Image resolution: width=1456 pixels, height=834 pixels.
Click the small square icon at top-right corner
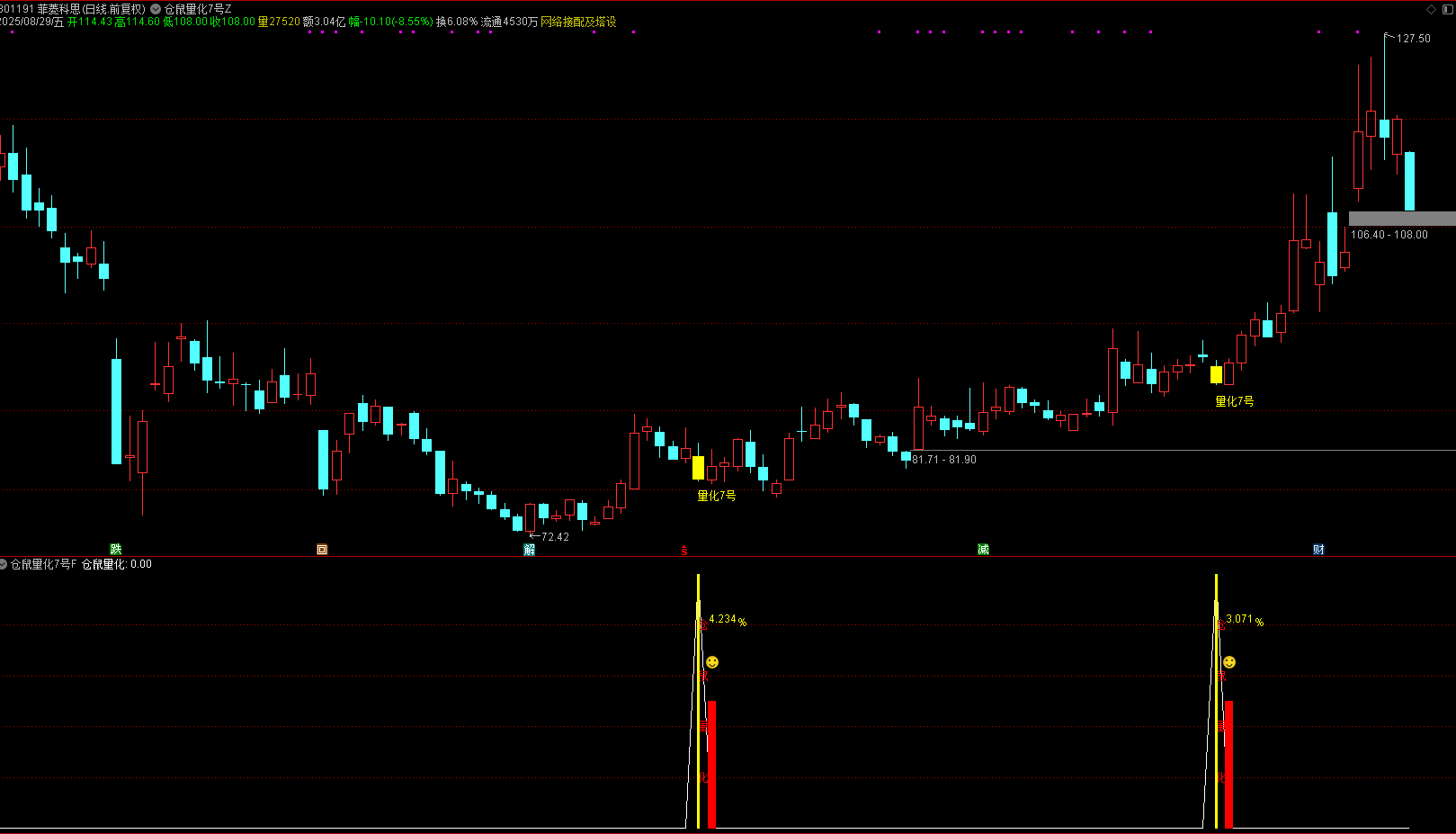pyautogui.click(x=1447, y=9)
